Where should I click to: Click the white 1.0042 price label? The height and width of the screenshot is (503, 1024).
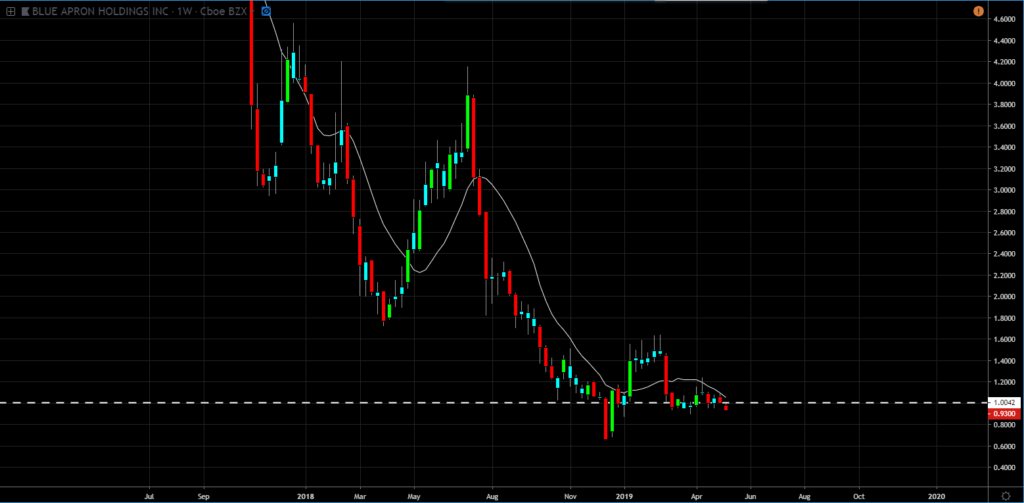pyautogui.click(x=1005, y=403)
